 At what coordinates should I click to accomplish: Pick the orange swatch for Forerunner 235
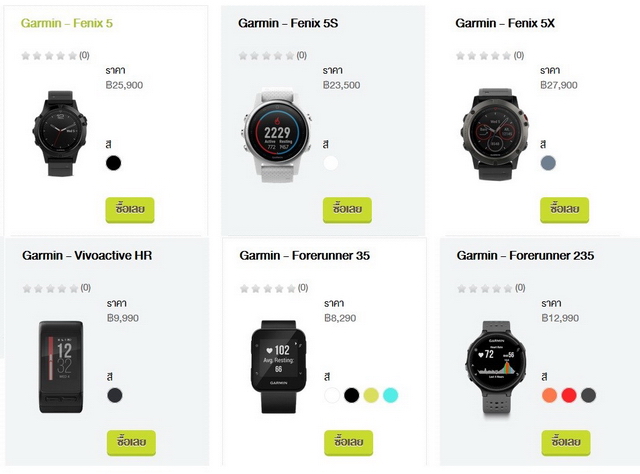coord(549,395)
